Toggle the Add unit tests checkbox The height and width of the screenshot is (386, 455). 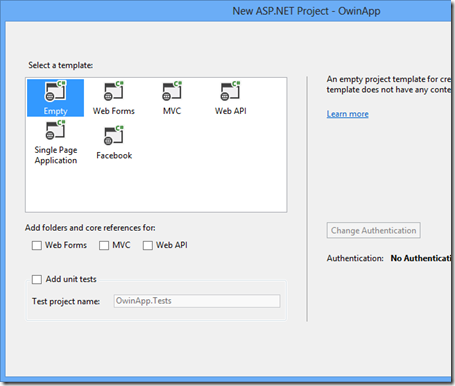click(37, 279)
